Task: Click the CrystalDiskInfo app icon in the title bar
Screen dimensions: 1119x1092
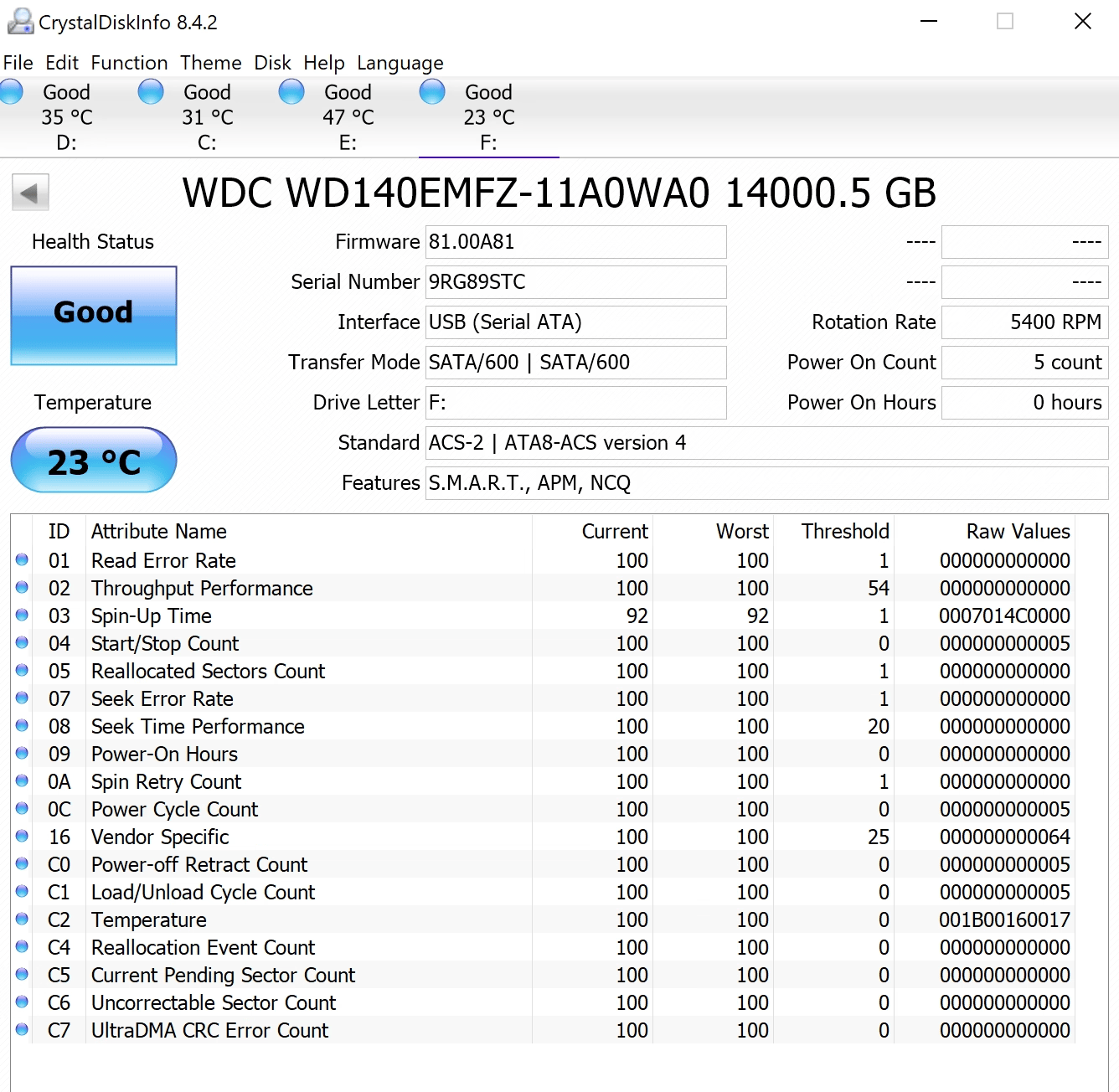Action: point(20,22)
